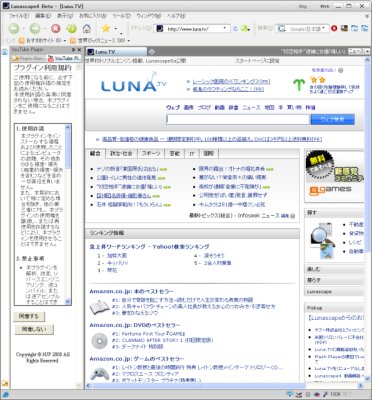Select the スポーツ news tab
The image size is (372, 400).
point(151,153)
